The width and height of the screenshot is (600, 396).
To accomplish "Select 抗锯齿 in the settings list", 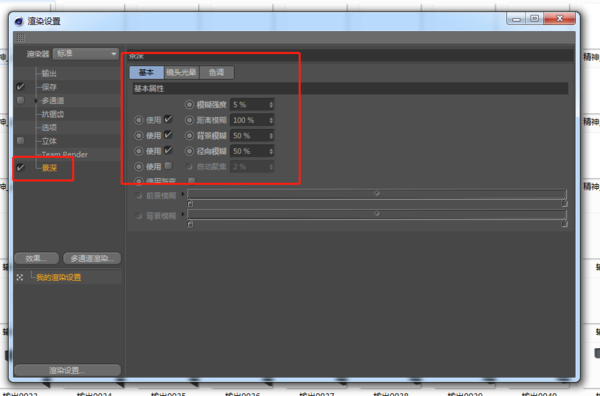I will 53,114.
